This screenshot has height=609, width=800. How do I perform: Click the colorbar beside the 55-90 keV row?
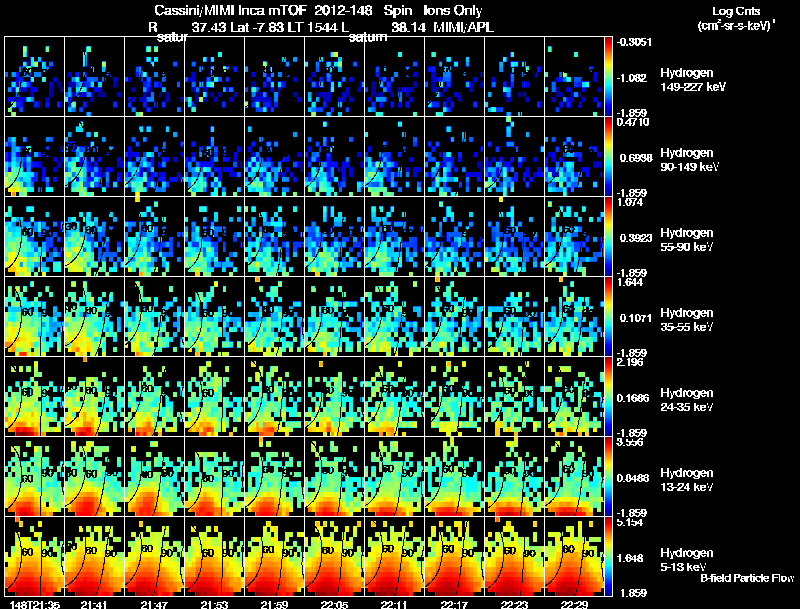(x=608, y=237)
